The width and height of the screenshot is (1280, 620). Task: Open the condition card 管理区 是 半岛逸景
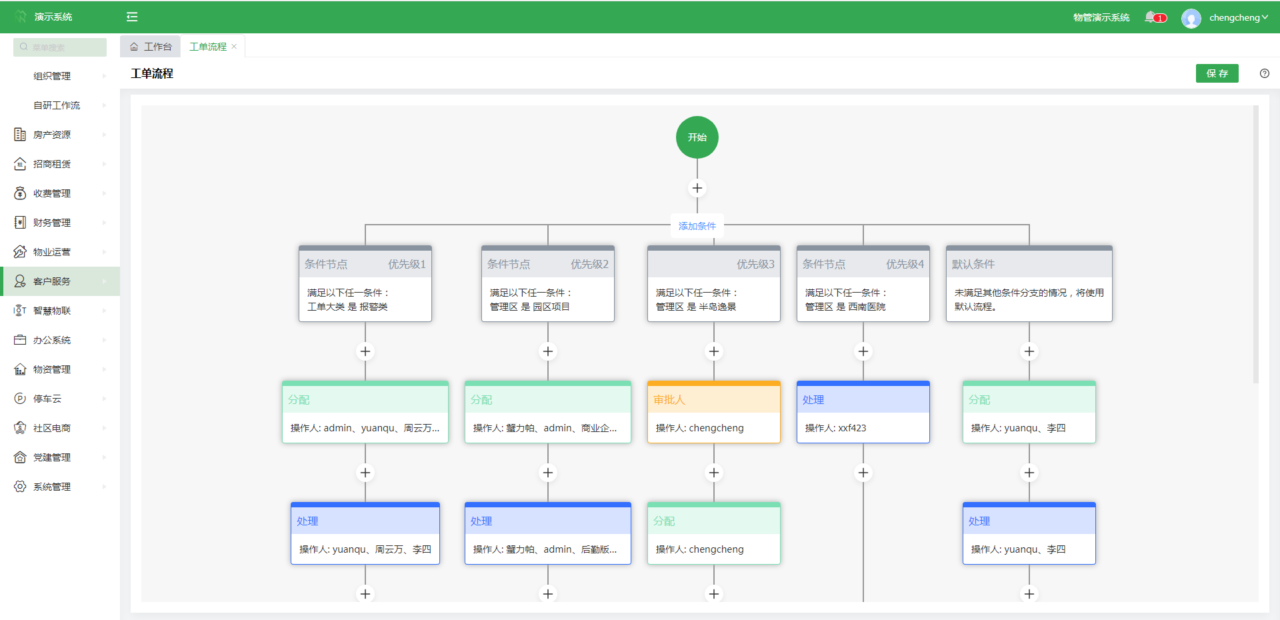coord(714,284)
